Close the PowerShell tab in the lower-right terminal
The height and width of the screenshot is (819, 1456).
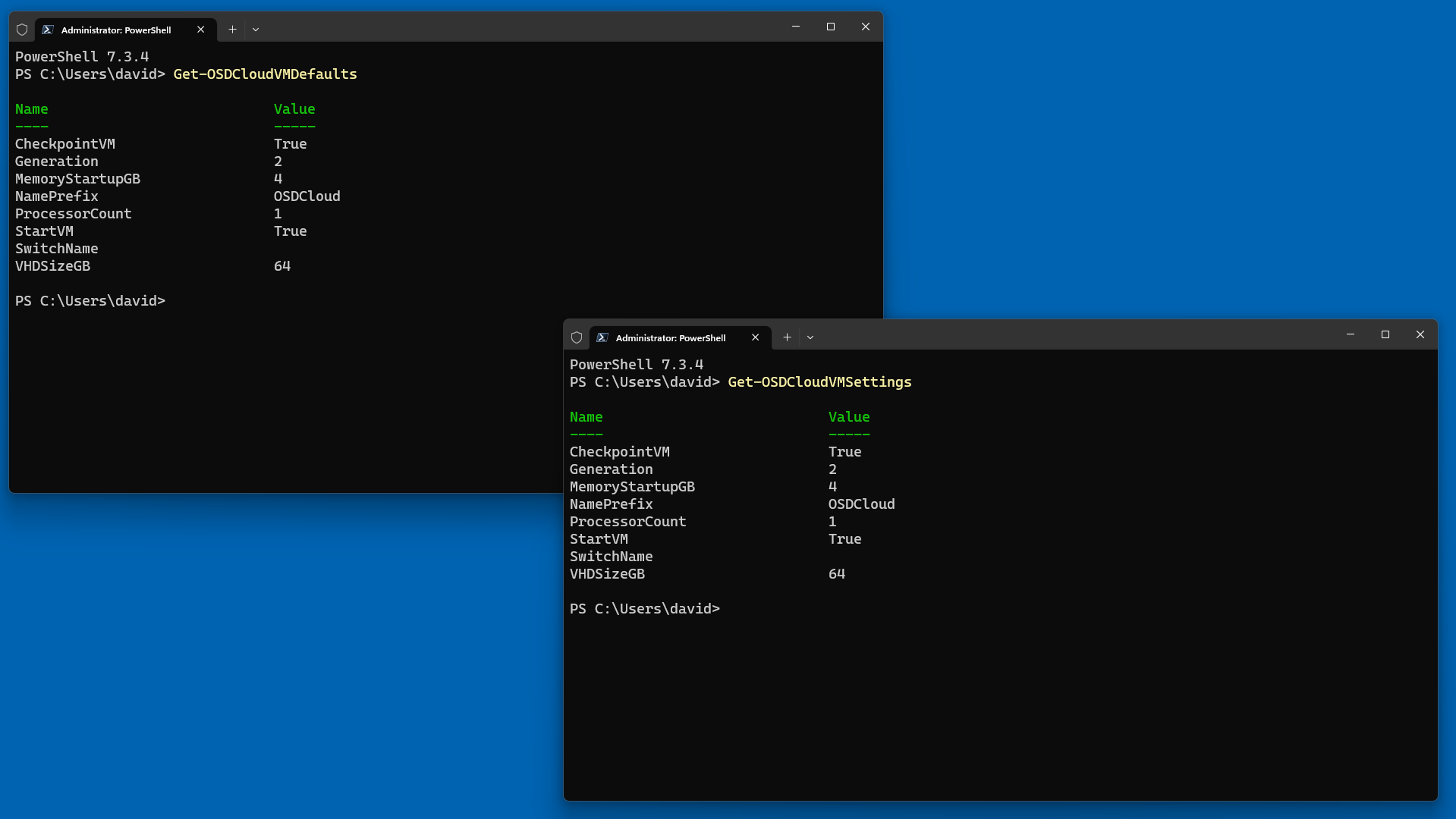pos(755,337)
